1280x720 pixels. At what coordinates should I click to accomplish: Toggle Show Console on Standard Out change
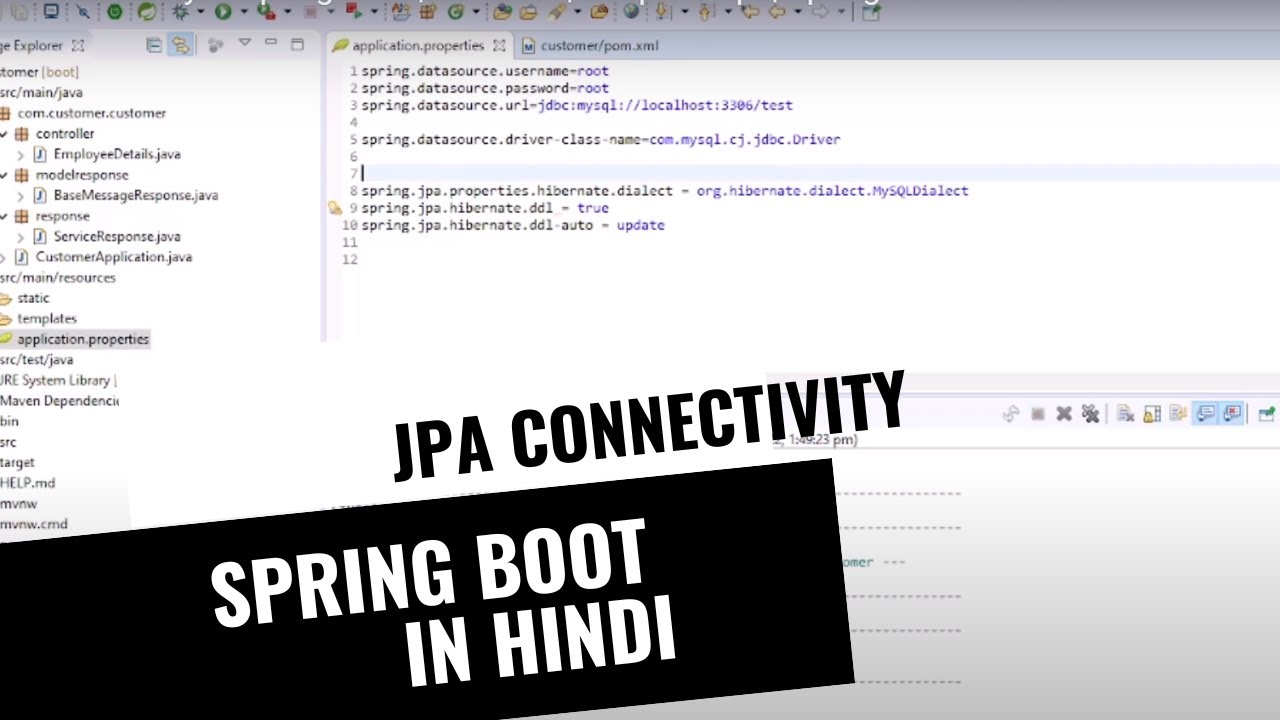[1206, 413]
